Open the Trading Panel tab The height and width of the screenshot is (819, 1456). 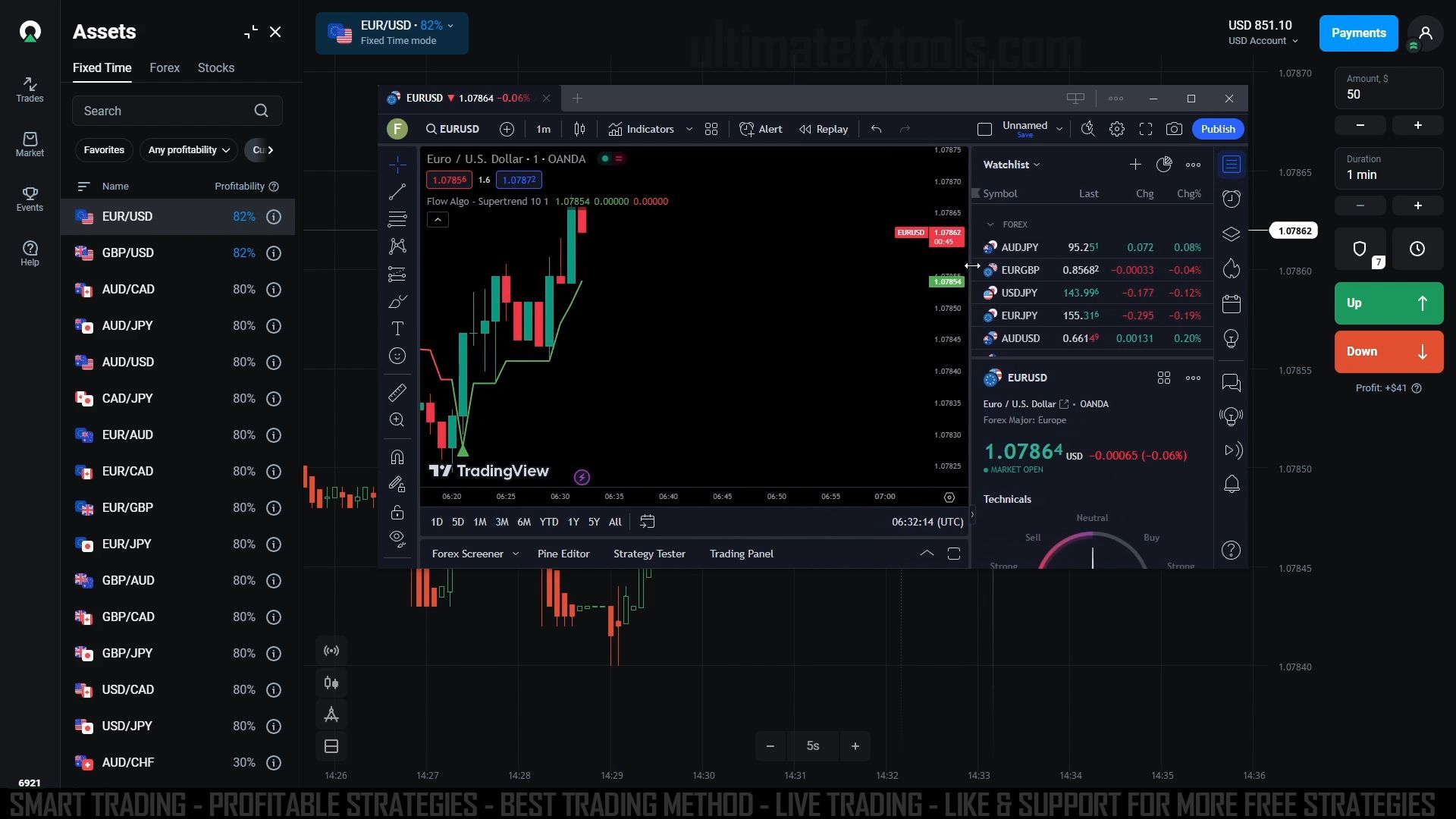coord(742,554)
